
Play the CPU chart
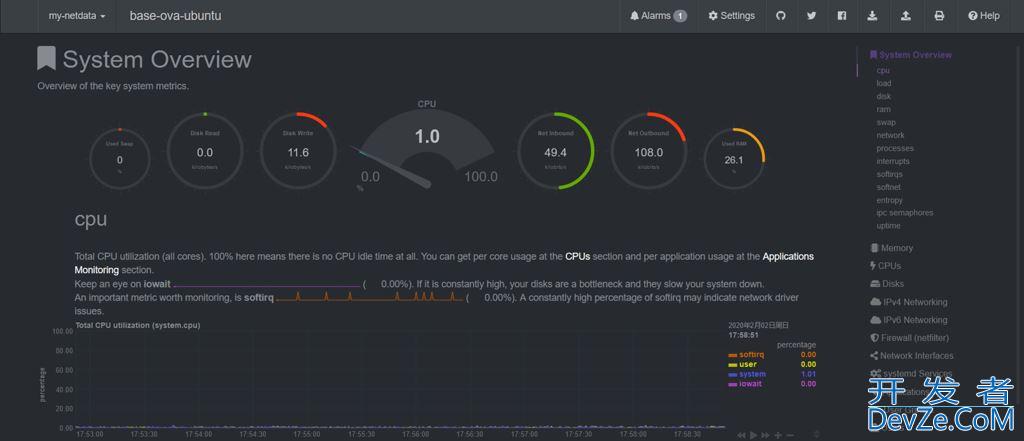pyautogui.click(x=754, y=435)
